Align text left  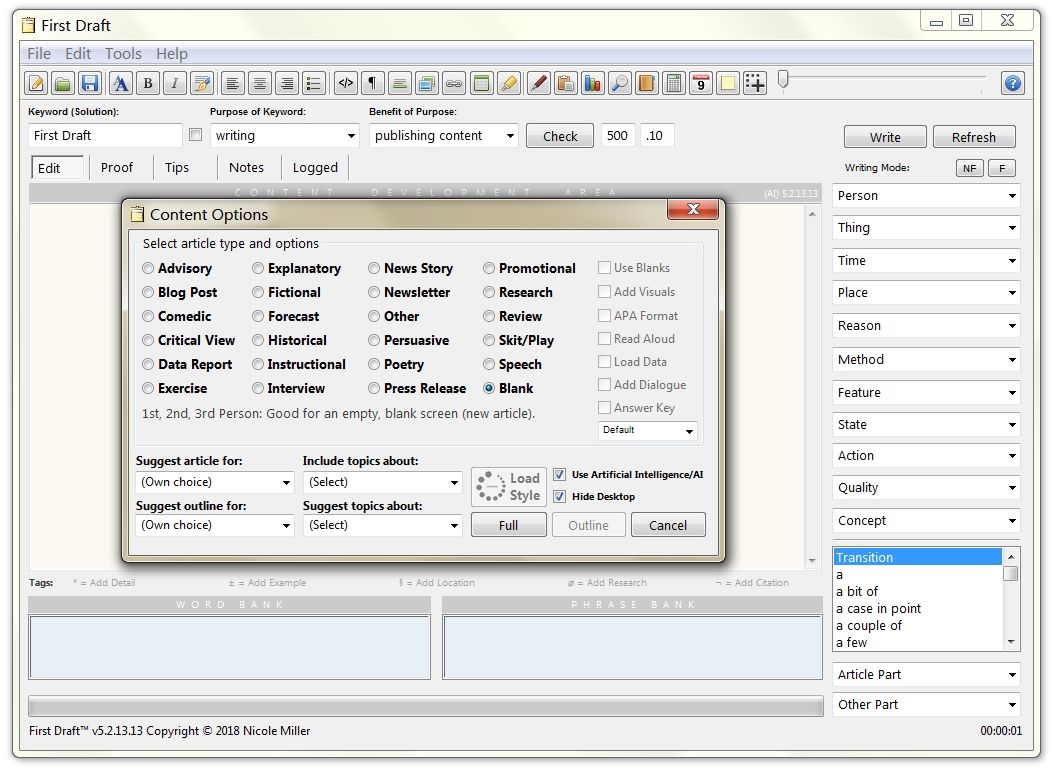pos(233,83)
